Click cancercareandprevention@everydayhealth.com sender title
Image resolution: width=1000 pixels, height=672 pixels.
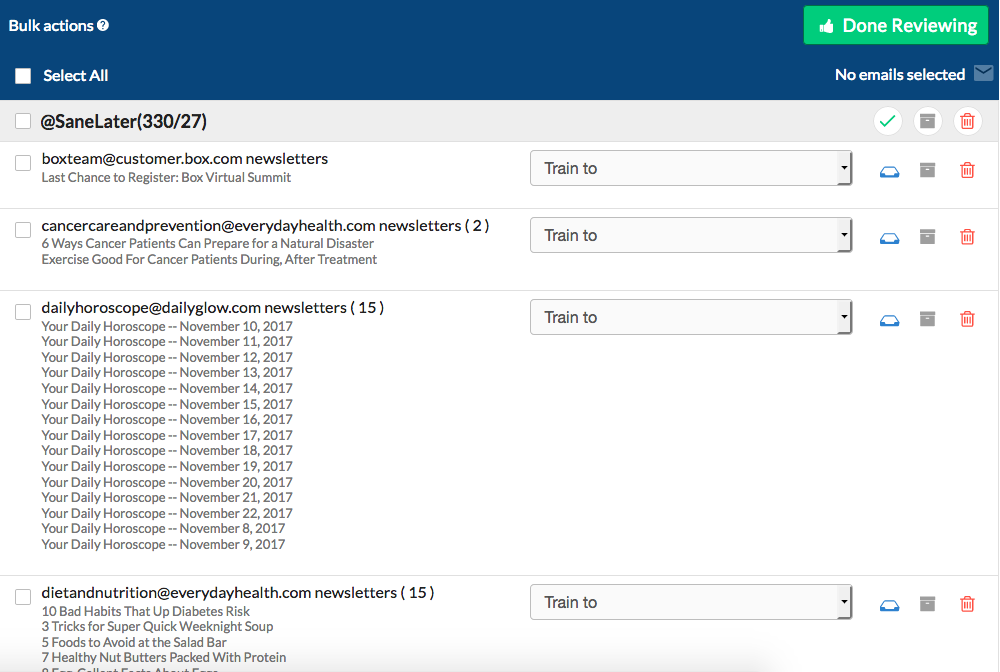click(x=265, y=226)
